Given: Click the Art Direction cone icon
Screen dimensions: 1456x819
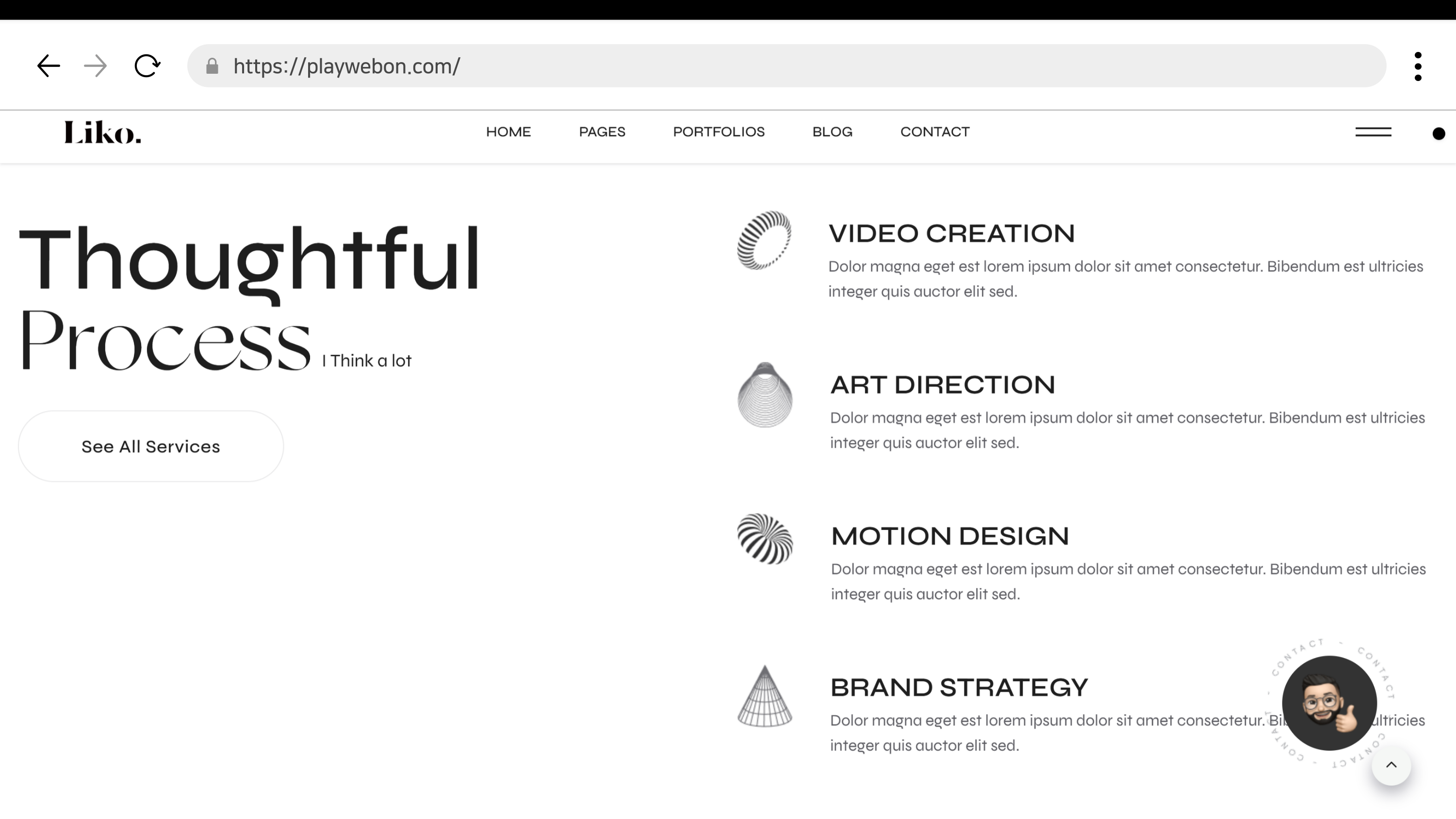Looking at the screenshot, I should click(765, 395).
